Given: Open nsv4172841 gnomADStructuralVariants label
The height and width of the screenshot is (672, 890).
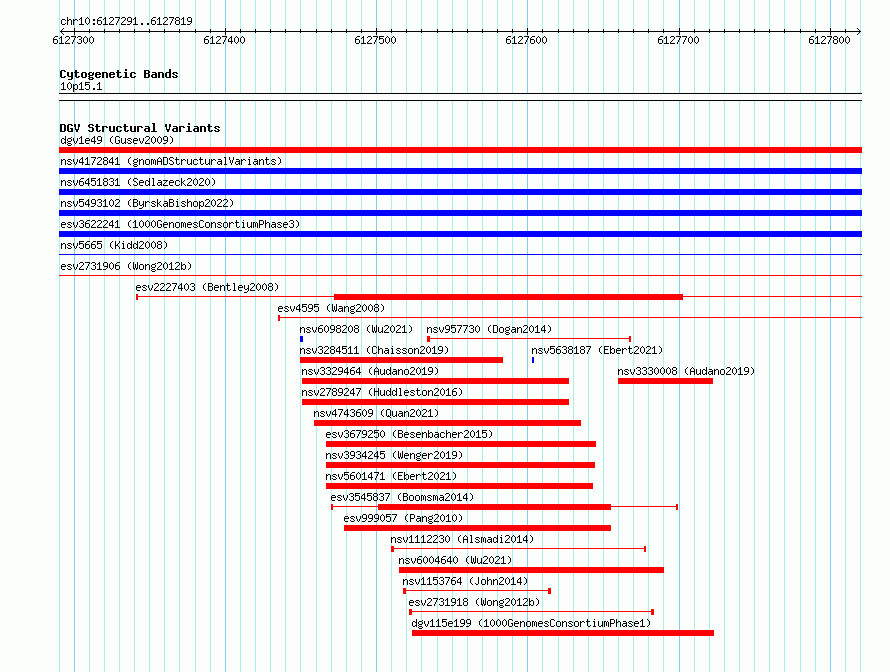Looking at the screenshot, I should click(x=171, y=161).
